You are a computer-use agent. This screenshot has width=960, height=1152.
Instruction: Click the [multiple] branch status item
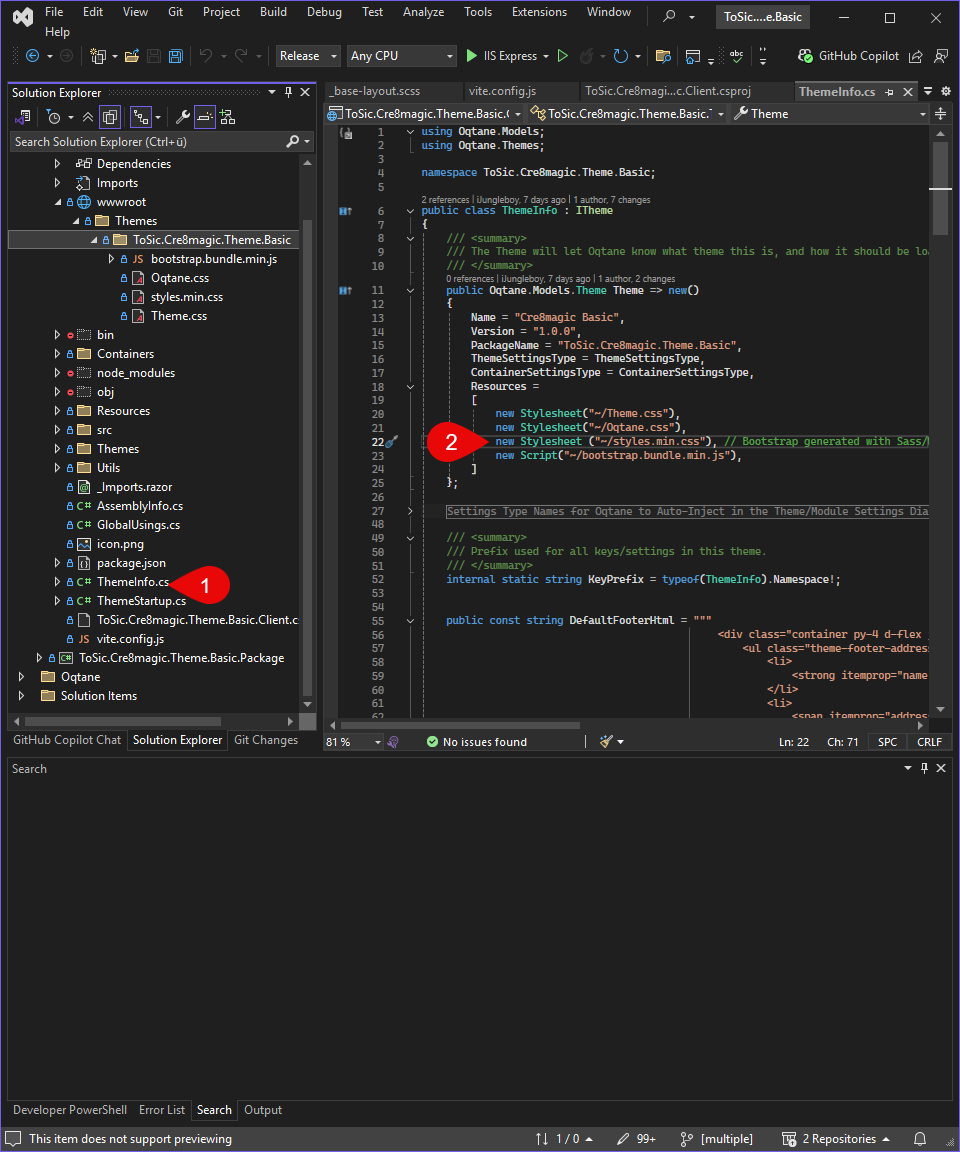717,1139
